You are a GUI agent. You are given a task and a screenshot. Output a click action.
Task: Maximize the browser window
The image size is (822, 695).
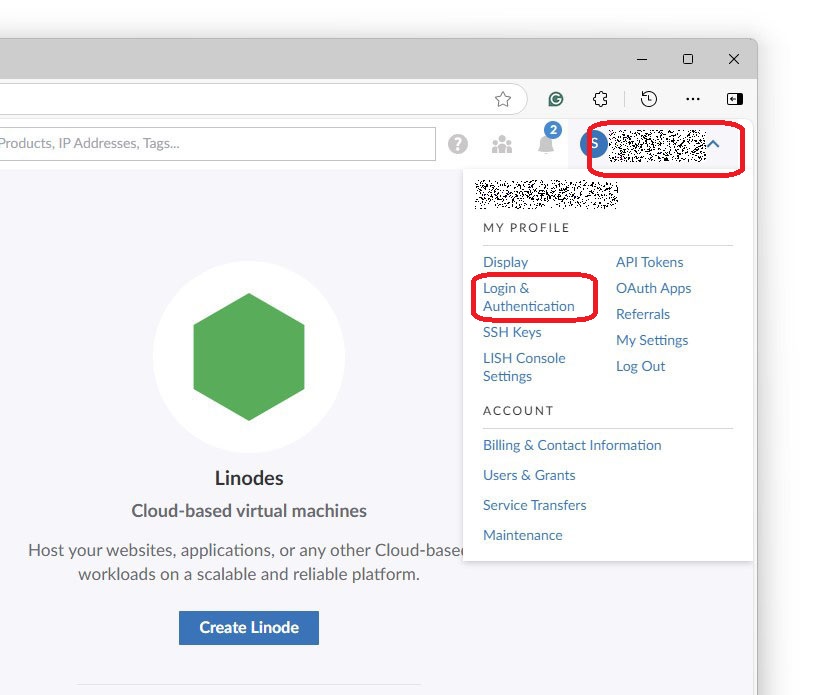pyautogui.click(x=688, y=59)
